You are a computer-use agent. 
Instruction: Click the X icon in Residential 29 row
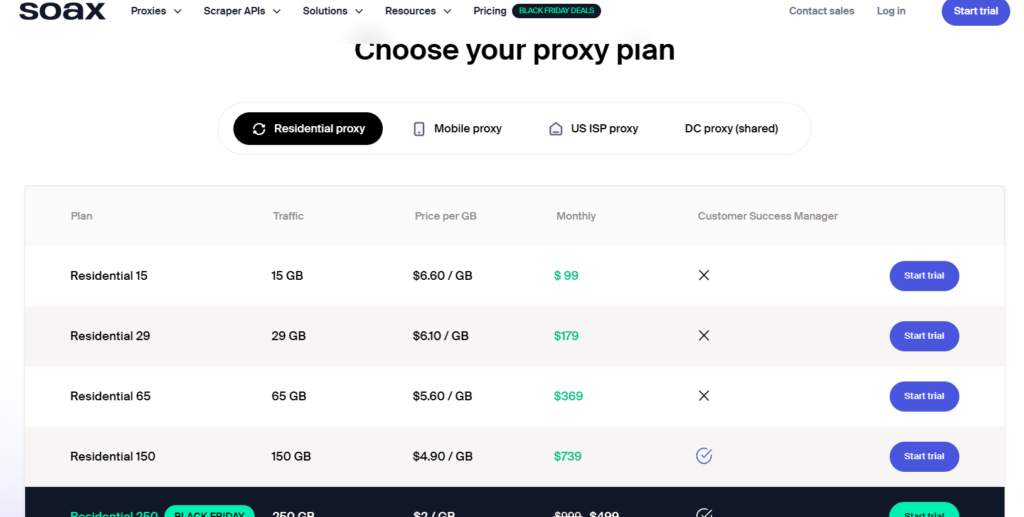pyautogui.click(x=704, y=336)
